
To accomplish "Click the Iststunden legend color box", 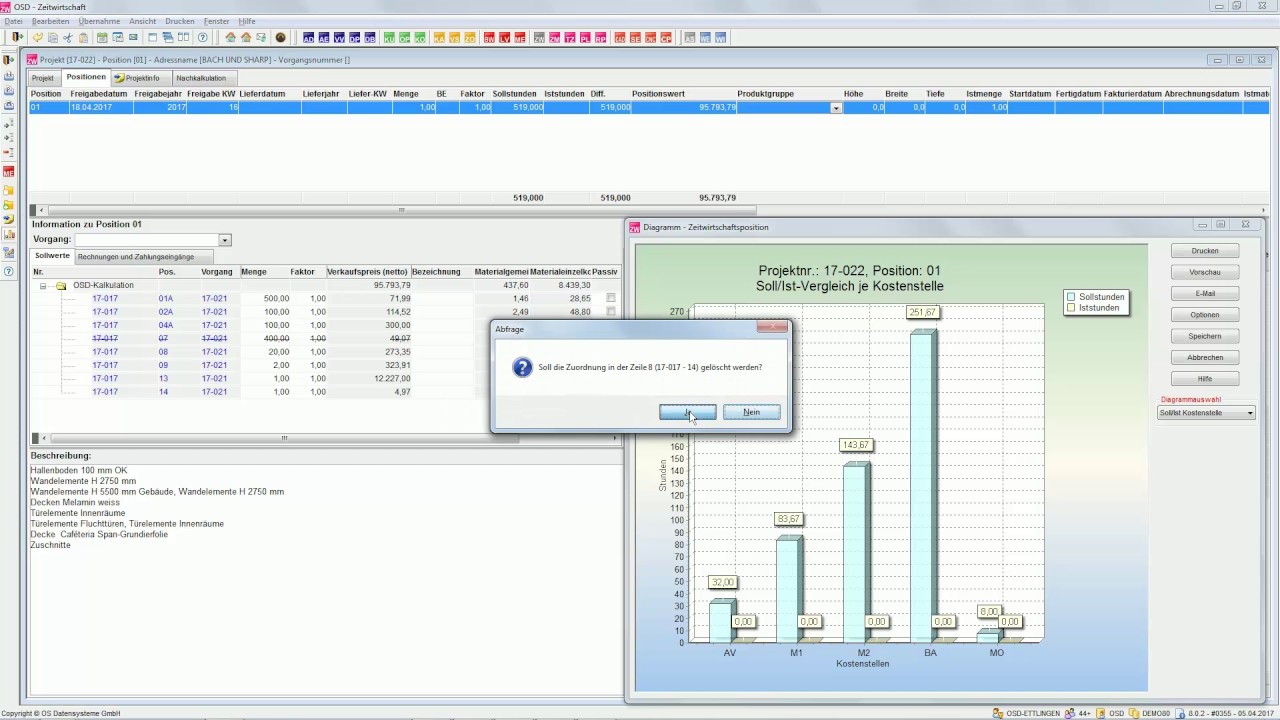I will (1071, 307).
